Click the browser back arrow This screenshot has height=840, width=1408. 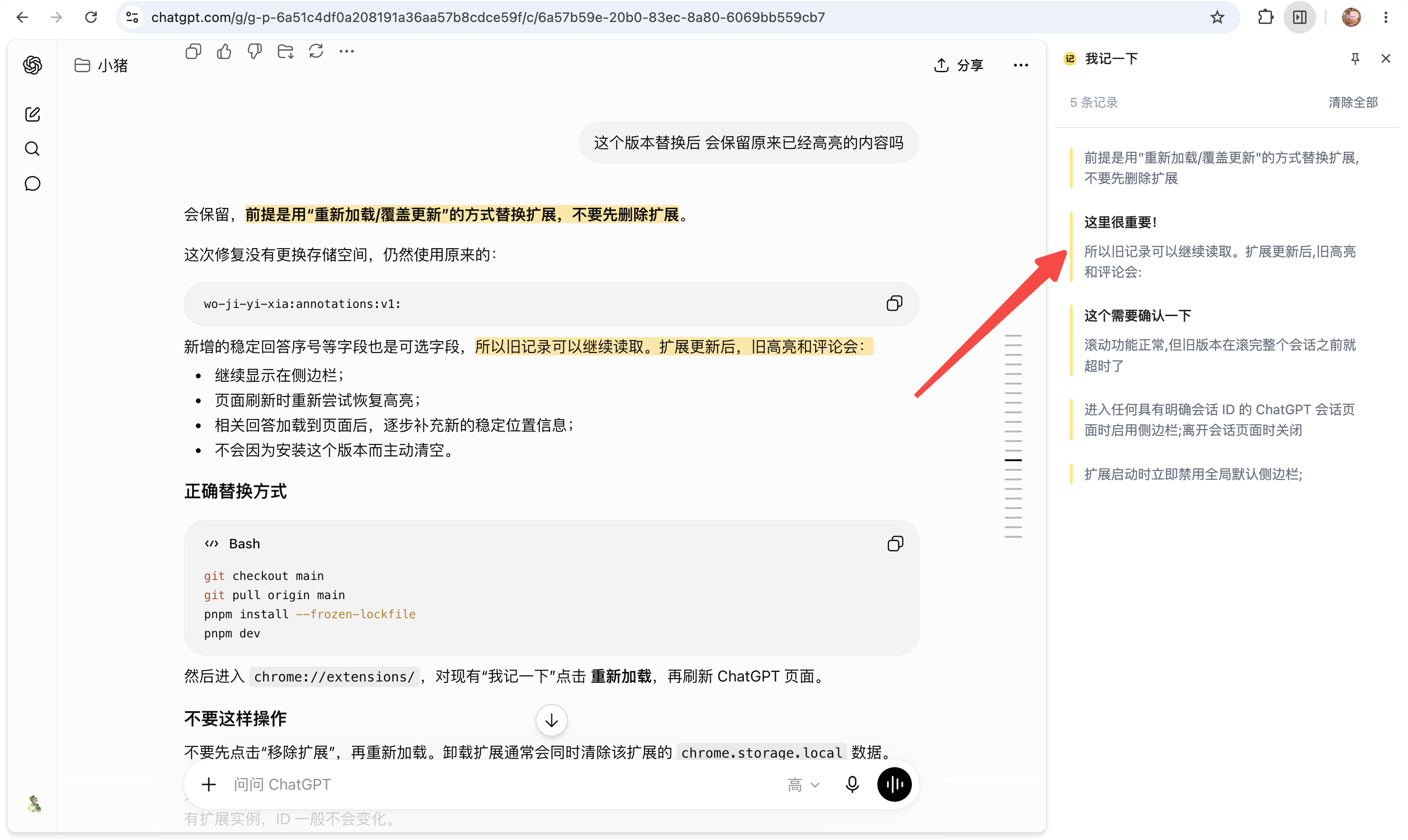pos(22,18)
